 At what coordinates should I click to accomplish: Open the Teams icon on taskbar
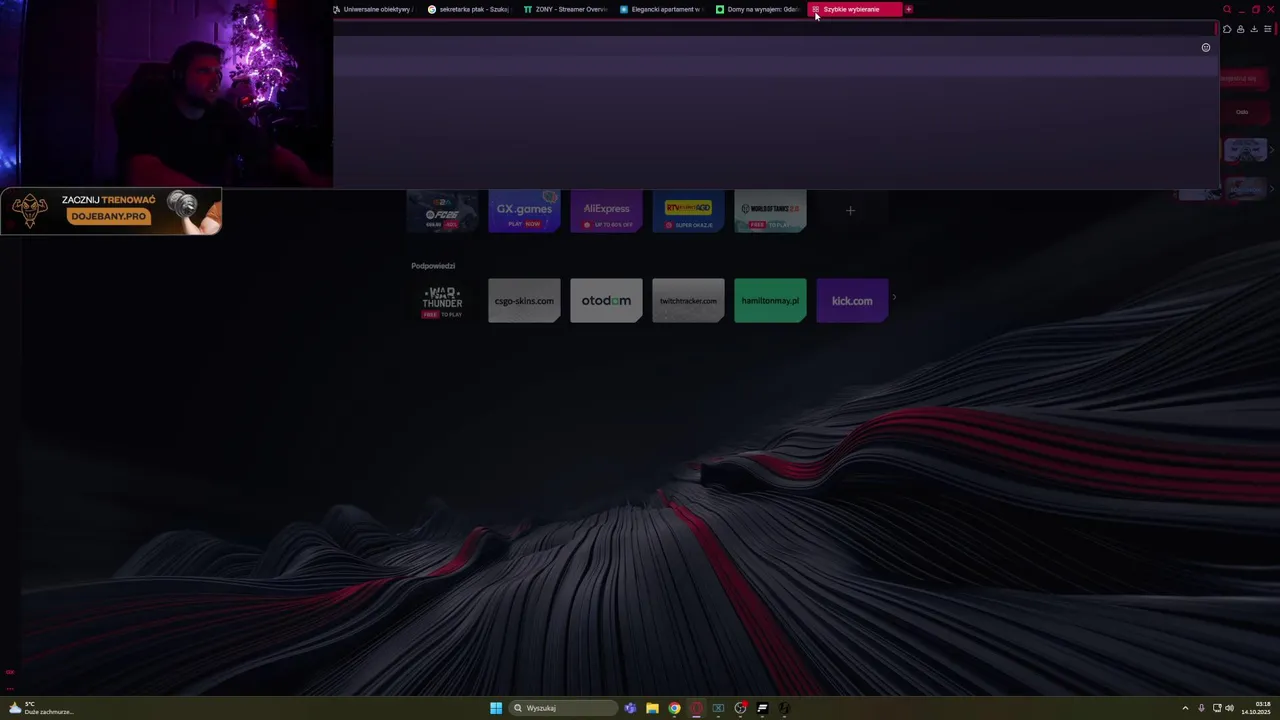pyautogui.click(x=631, y=708)
